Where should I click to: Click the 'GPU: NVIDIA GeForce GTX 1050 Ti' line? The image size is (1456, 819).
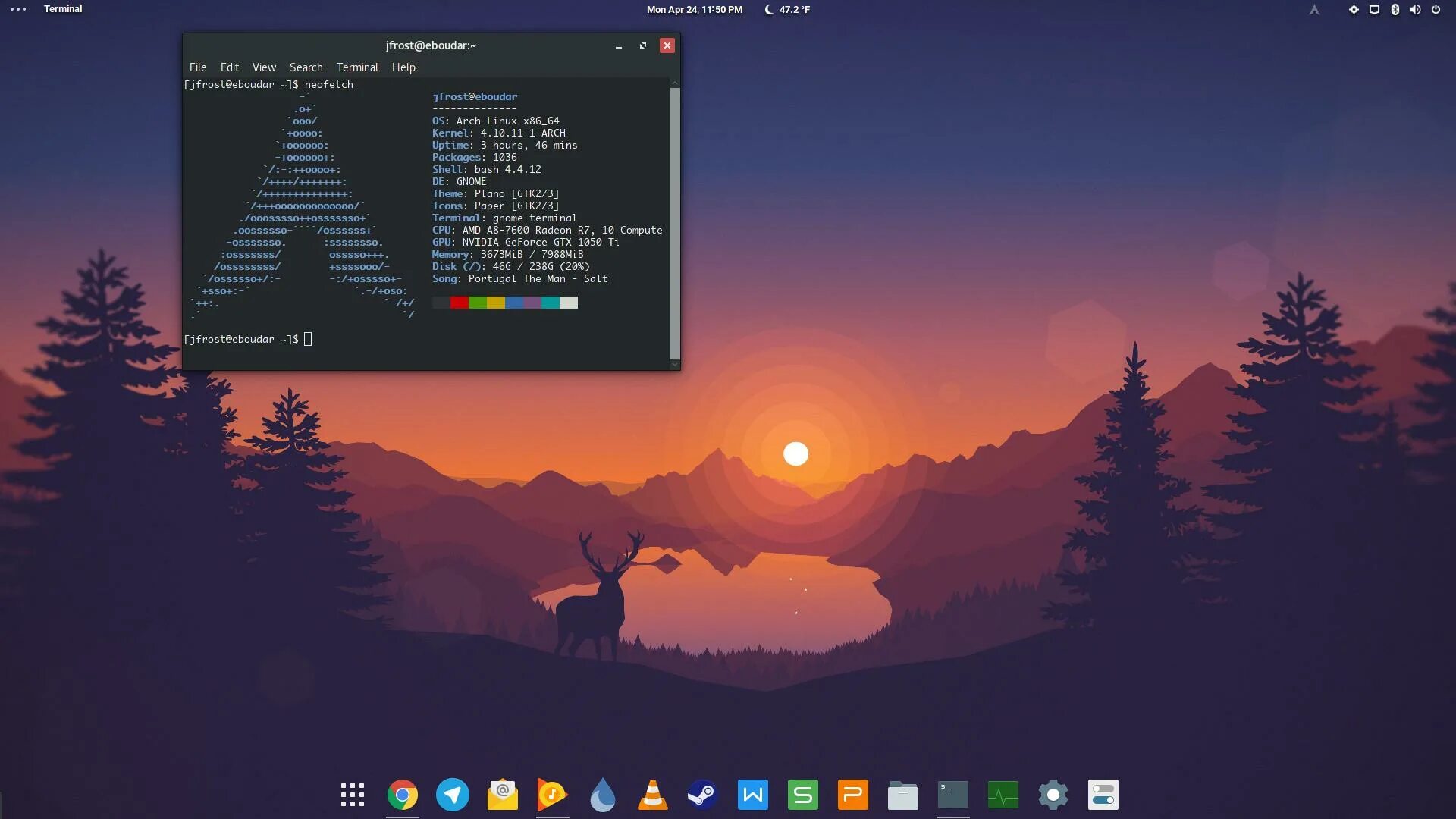526,242
